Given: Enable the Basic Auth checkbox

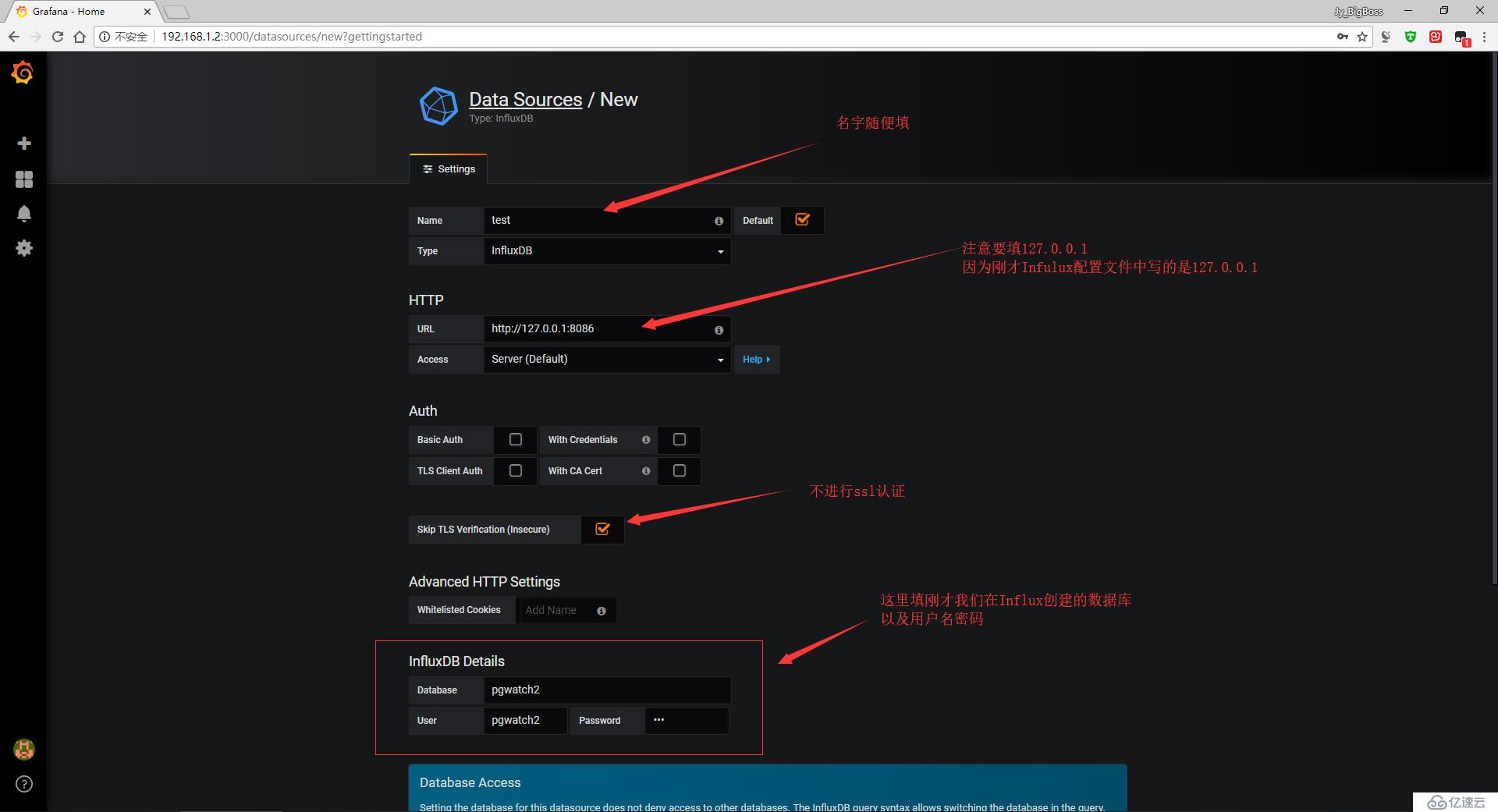Looking at the screenshot, I should [516, 440].
